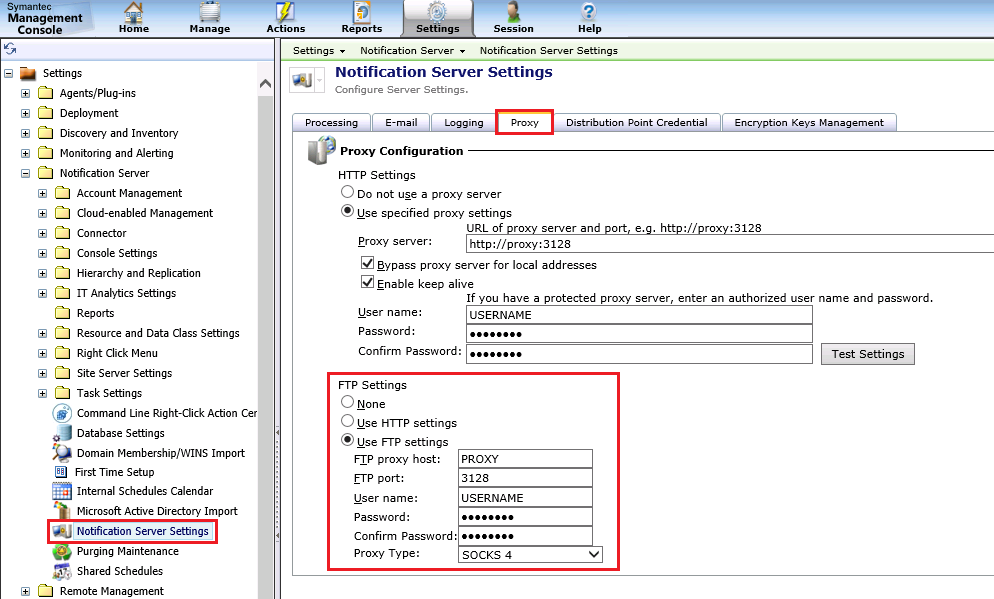Select 'Do not use a proxy server' option
The image size is (994, 599).
347,193
